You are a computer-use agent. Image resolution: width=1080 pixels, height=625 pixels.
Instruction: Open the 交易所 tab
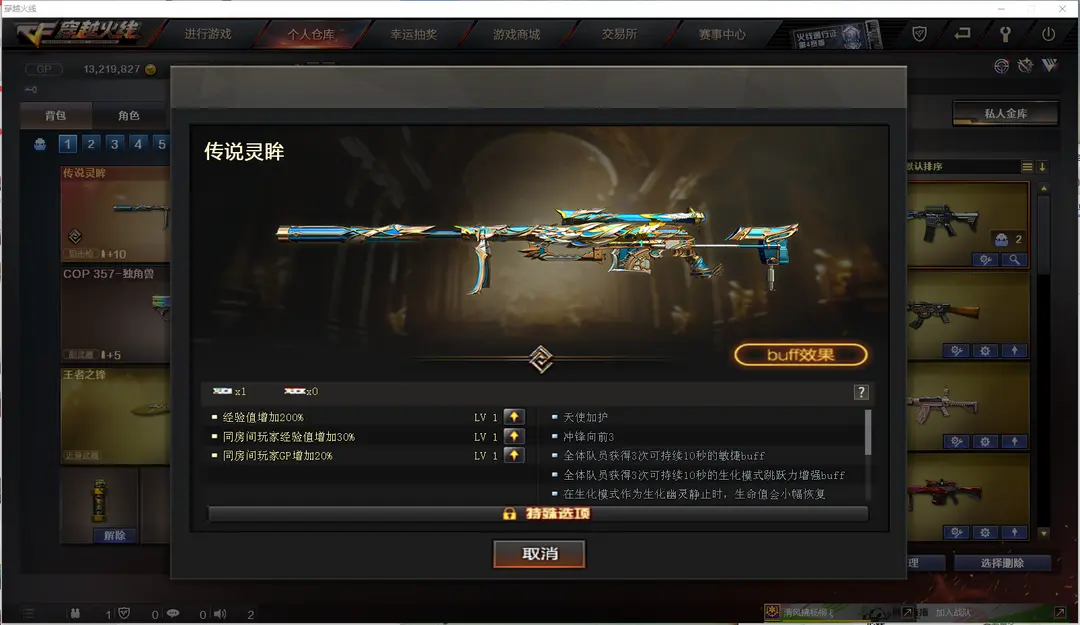pyautogui.click(x=619, y=34)
